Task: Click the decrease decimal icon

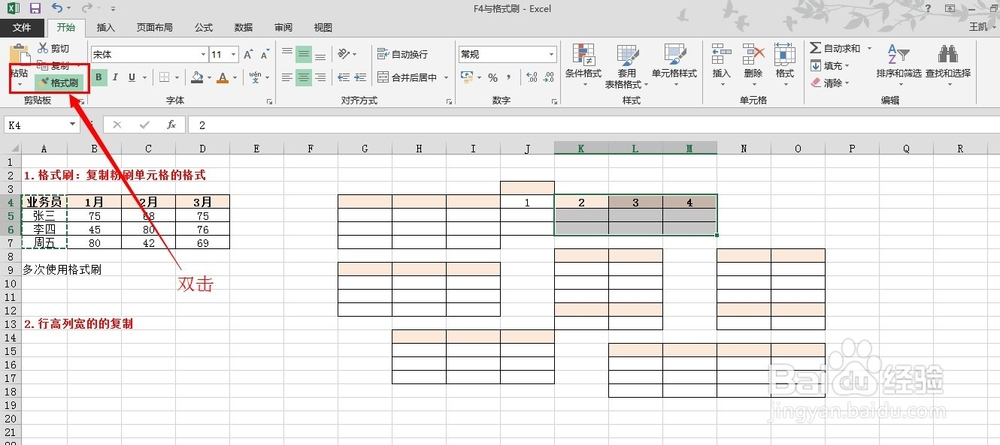Action: [548, 77]
